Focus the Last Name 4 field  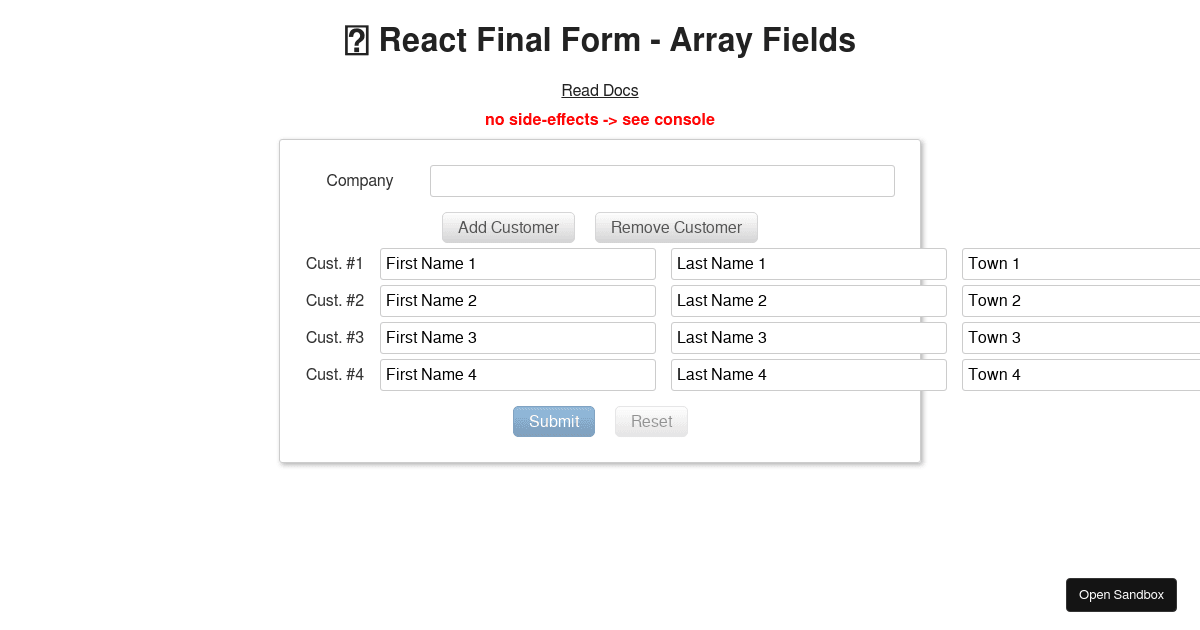pos(809,375)
